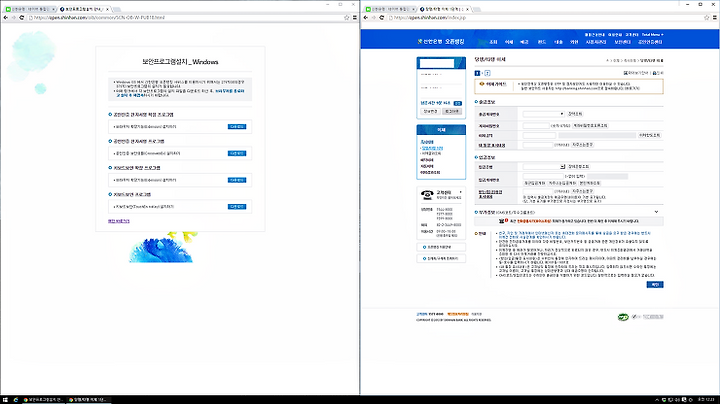The height and width of the screenshot is (404, 720).
Task: Download the 공인인증 전자서명 프로그램
Action: pos(237,153)
